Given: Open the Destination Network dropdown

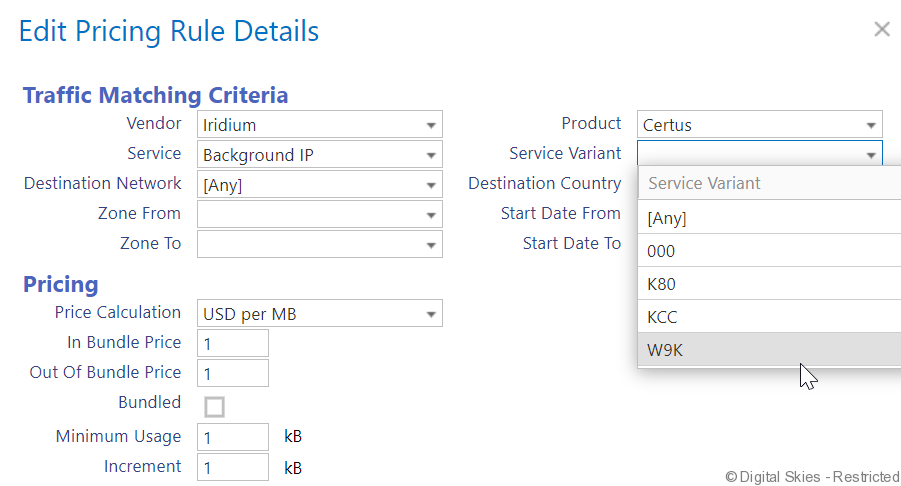Looking at the screenshot, I should tap(319, 185).
